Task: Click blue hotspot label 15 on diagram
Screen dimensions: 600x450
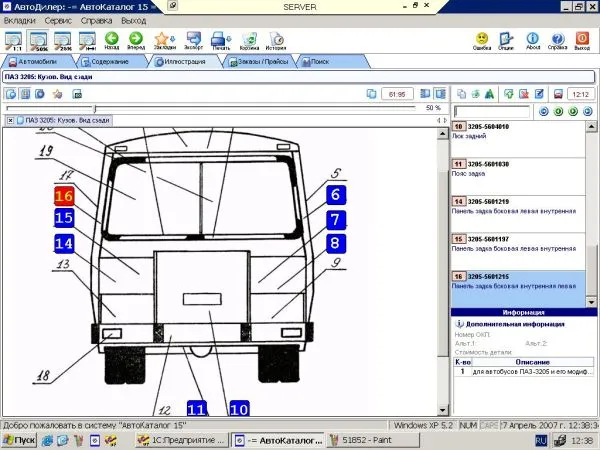Action: [64, 218]
